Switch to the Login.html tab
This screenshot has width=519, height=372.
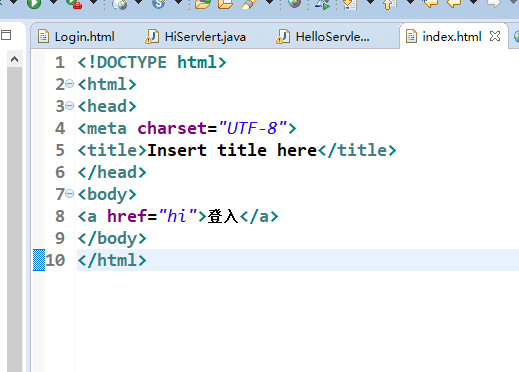[84, 37]
